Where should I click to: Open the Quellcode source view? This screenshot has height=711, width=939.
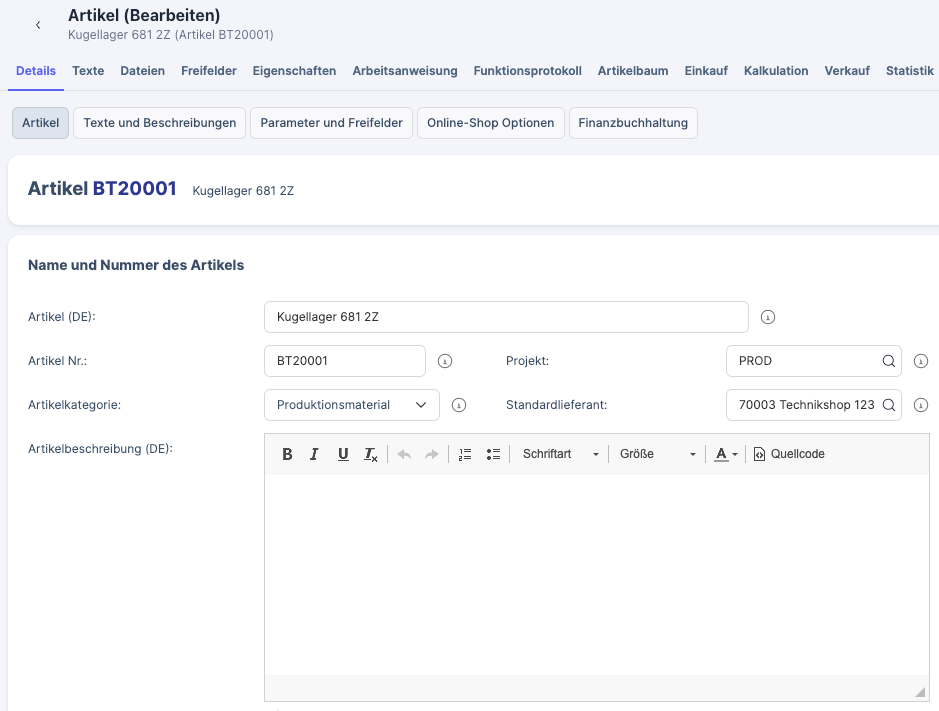[x=789, y=454]
